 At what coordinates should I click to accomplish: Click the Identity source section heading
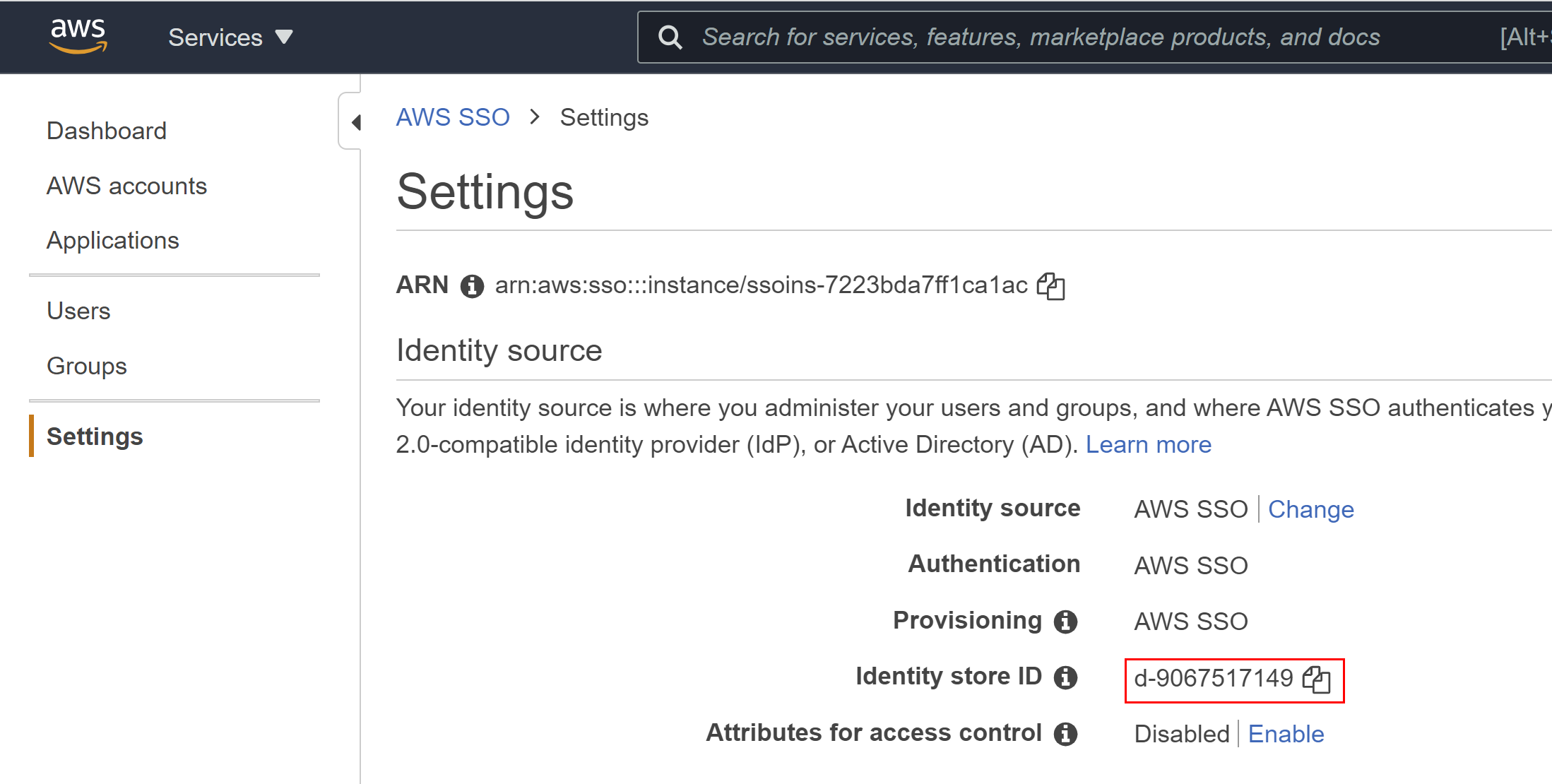[499, 350]
